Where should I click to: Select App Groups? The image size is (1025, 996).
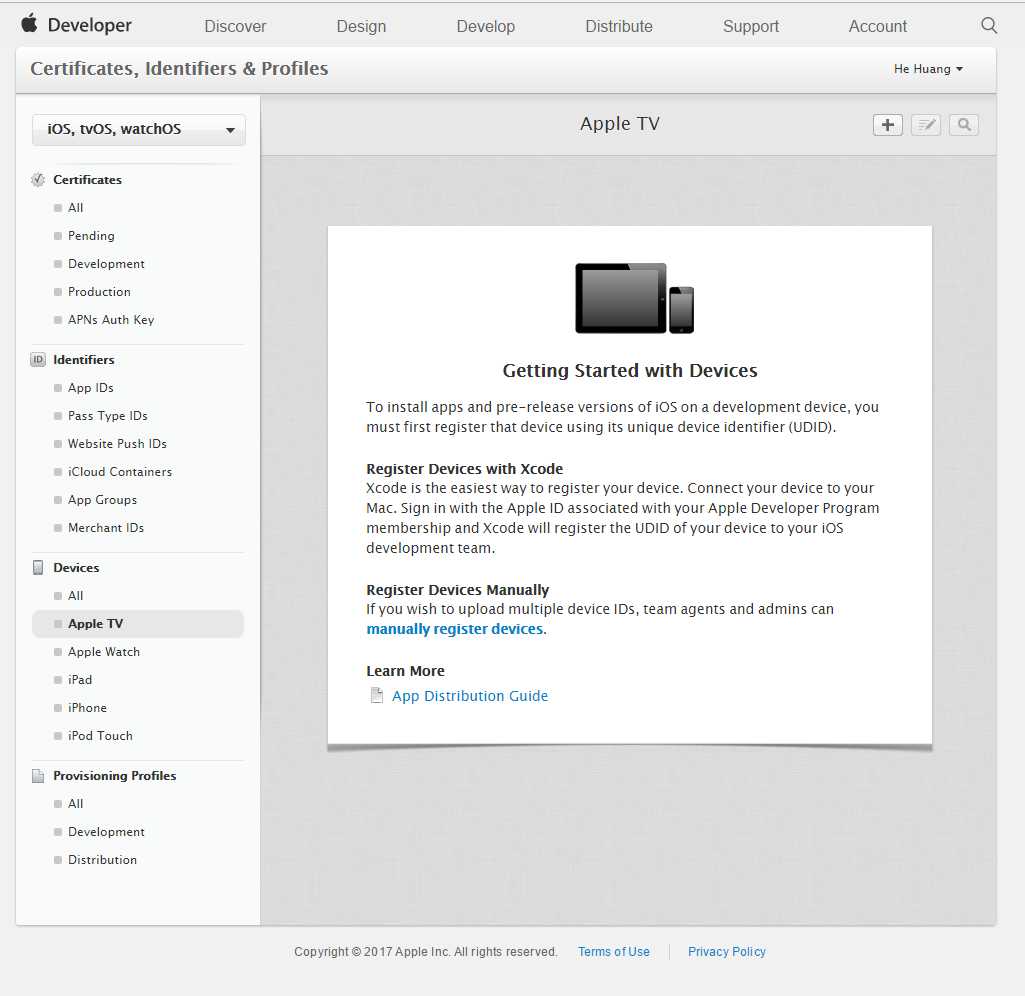[103, 500]
